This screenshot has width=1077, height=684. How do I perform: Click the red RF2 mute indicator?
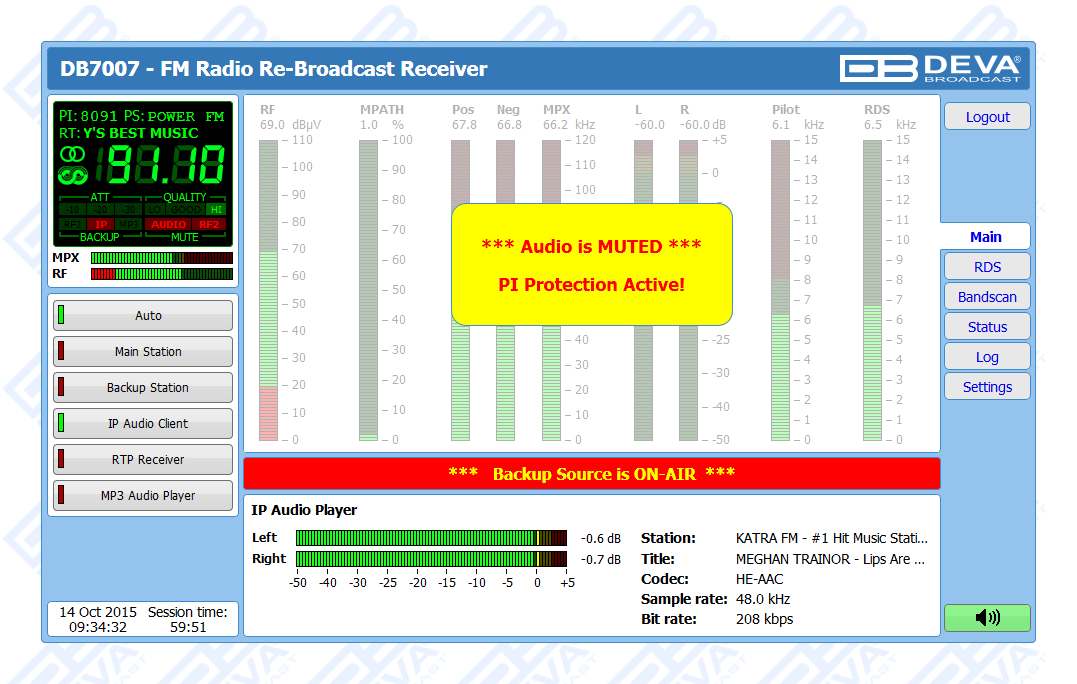209,225
